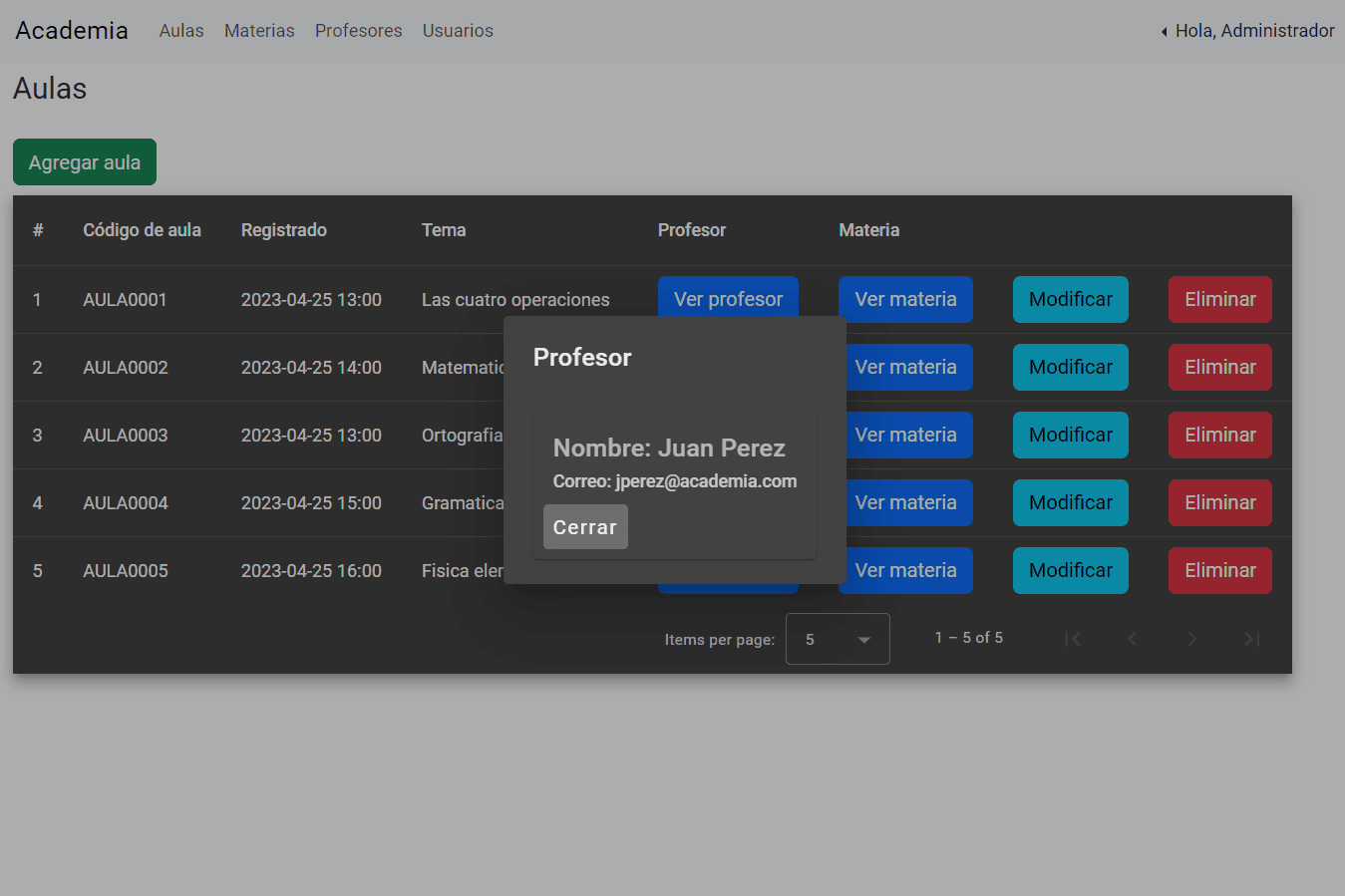Image resolution: width=1345 pixels, height=896 pixels.
Task: Go to last page paginator icon
Action: [x=1252, y=639]
